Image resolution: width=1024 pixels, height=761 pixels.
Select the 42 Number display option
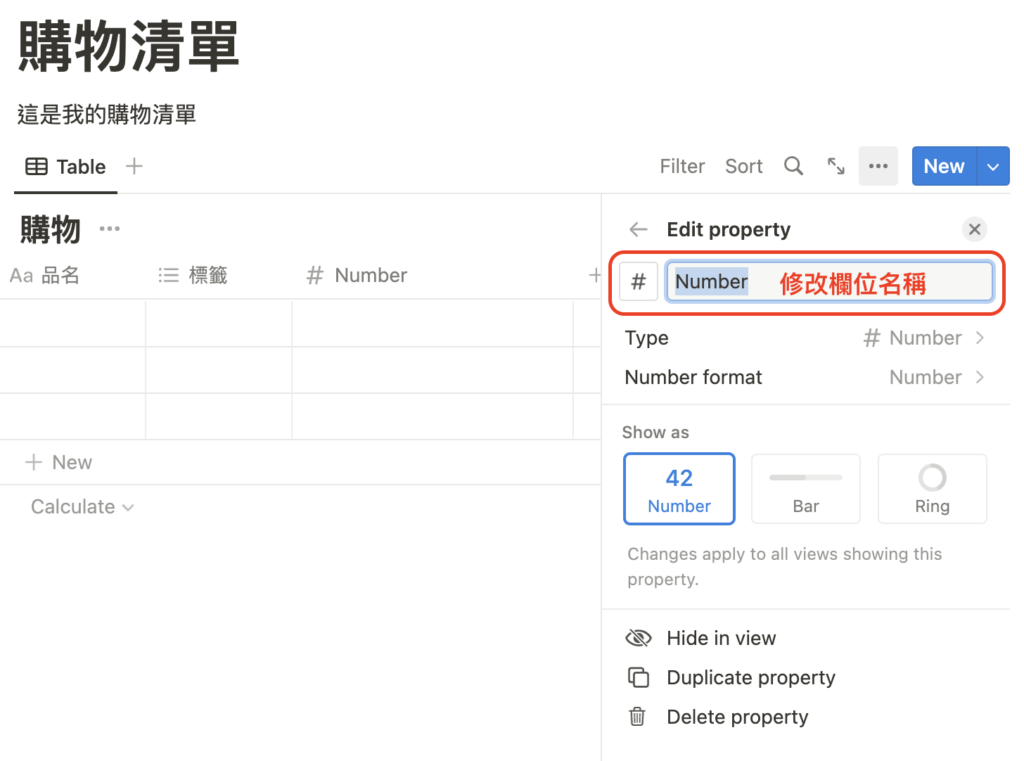pos(679,488)
